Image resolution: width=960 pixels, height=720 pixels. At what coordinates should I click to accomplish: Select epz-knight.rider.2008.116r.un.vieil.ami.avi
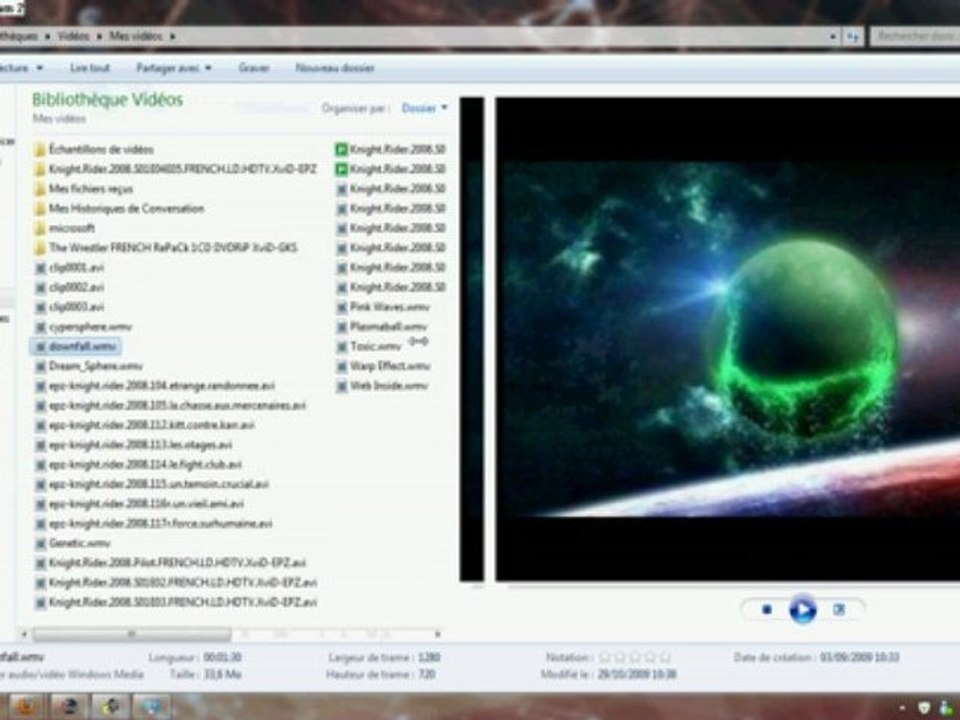[146, 504]
